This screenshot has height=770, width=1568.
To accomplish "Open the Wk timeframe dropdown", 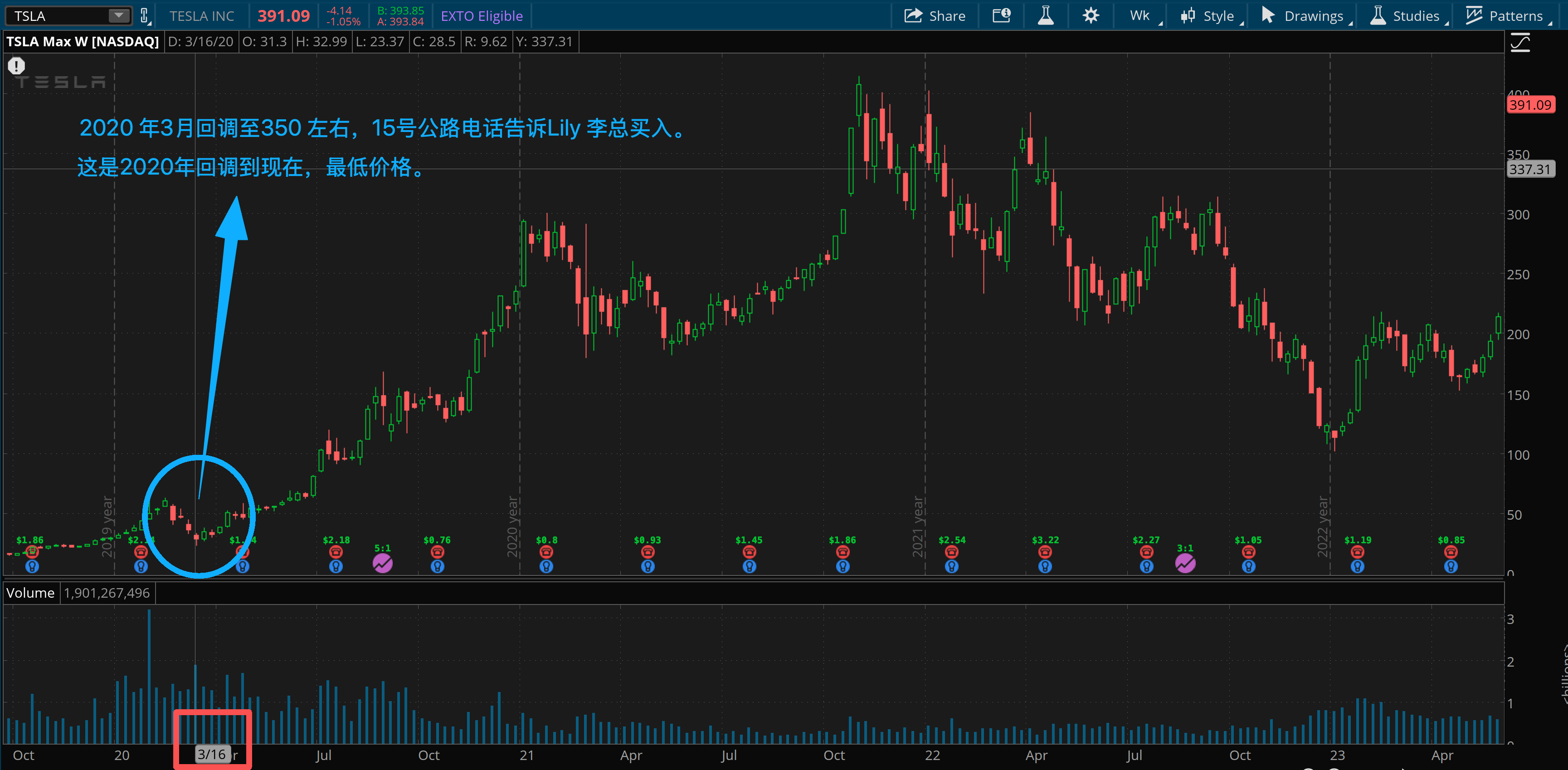I will click(1140, 16).
